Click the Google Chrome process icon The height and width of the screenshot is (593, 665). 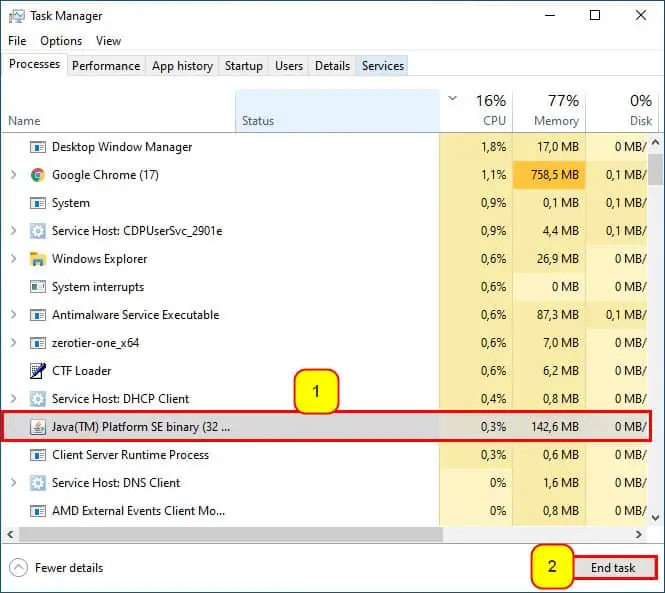point(38,175)
